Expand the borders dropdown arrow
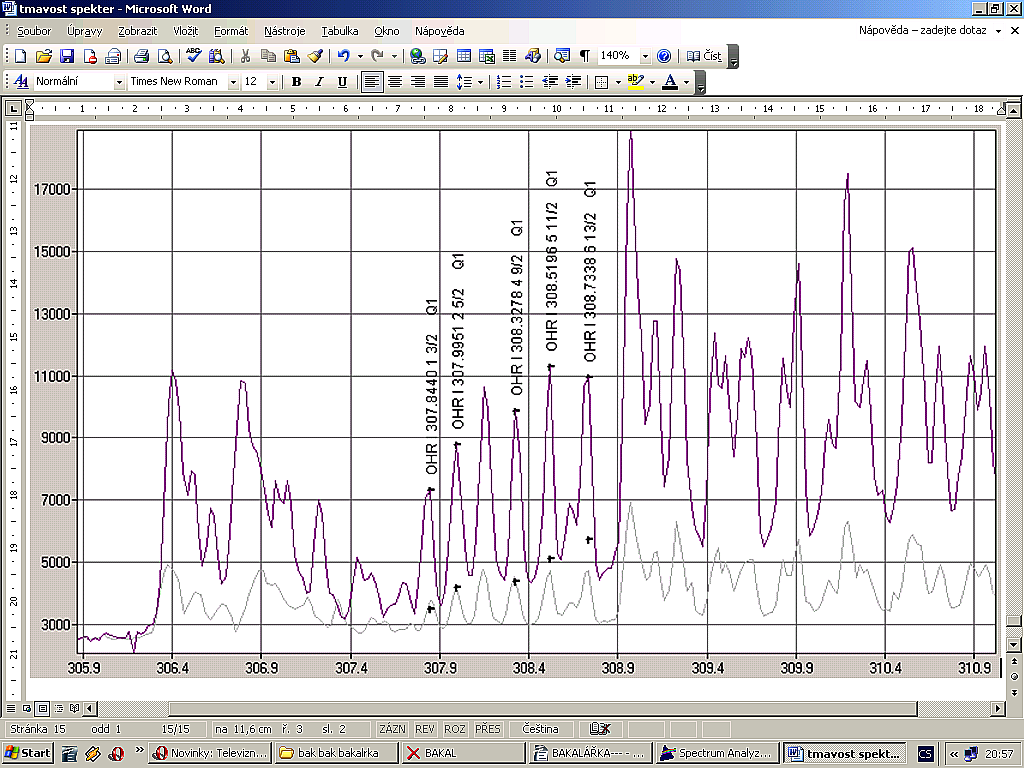Image resolution: width=1024 pixels, height=768 pixels. pyautogui.click(x=618, y=82)
